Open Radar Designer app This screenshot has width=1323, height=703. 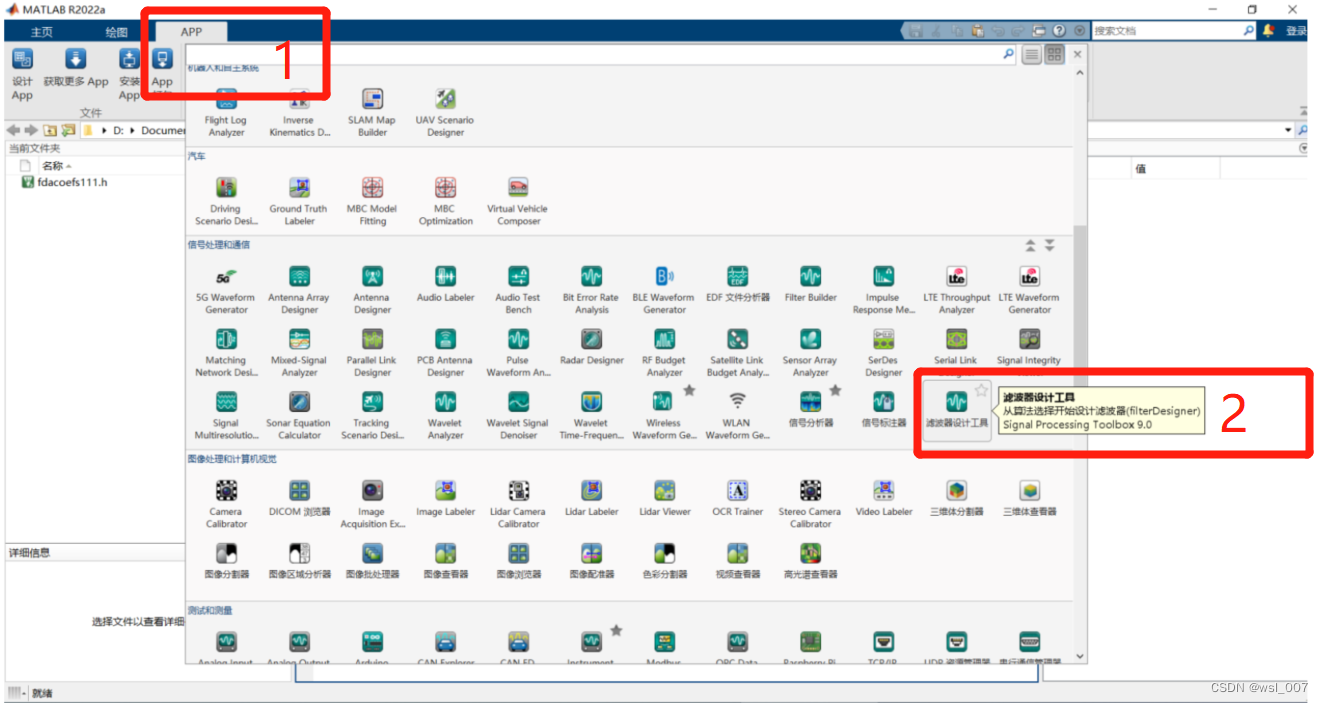(x=591, y=347)
